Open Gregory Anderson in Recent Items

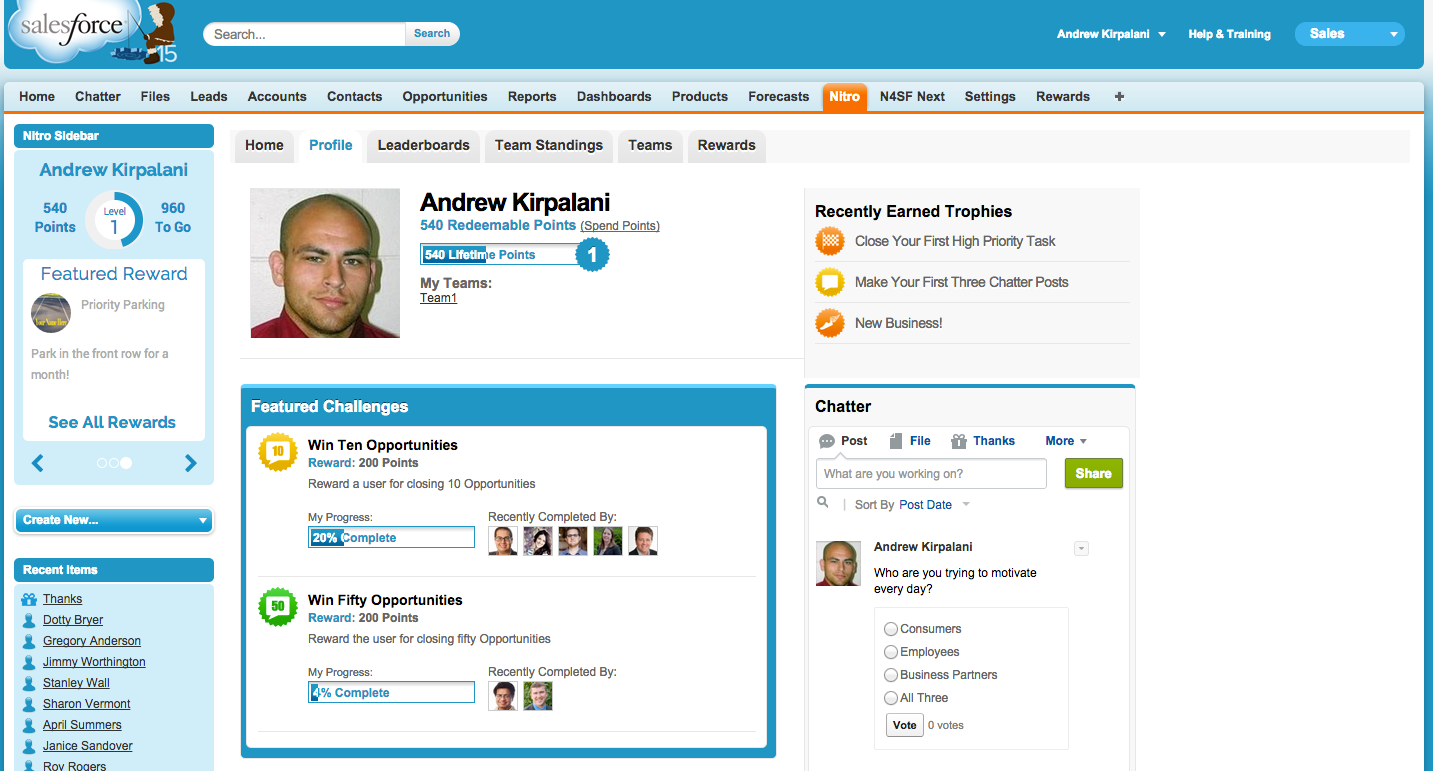(x=92, y=641)
